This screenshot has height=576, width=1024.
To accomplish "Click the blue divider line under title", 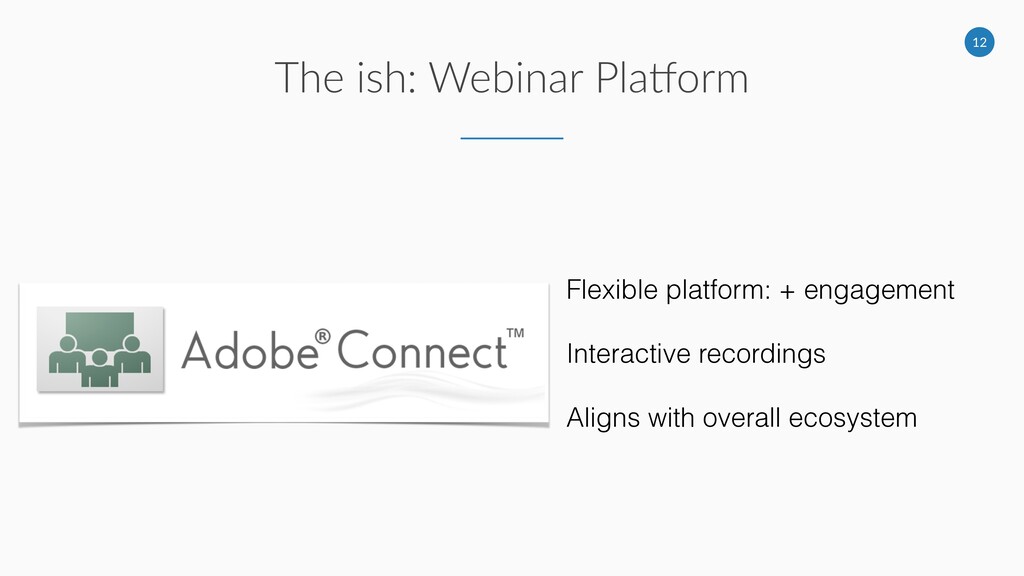I will click(511, 137).
